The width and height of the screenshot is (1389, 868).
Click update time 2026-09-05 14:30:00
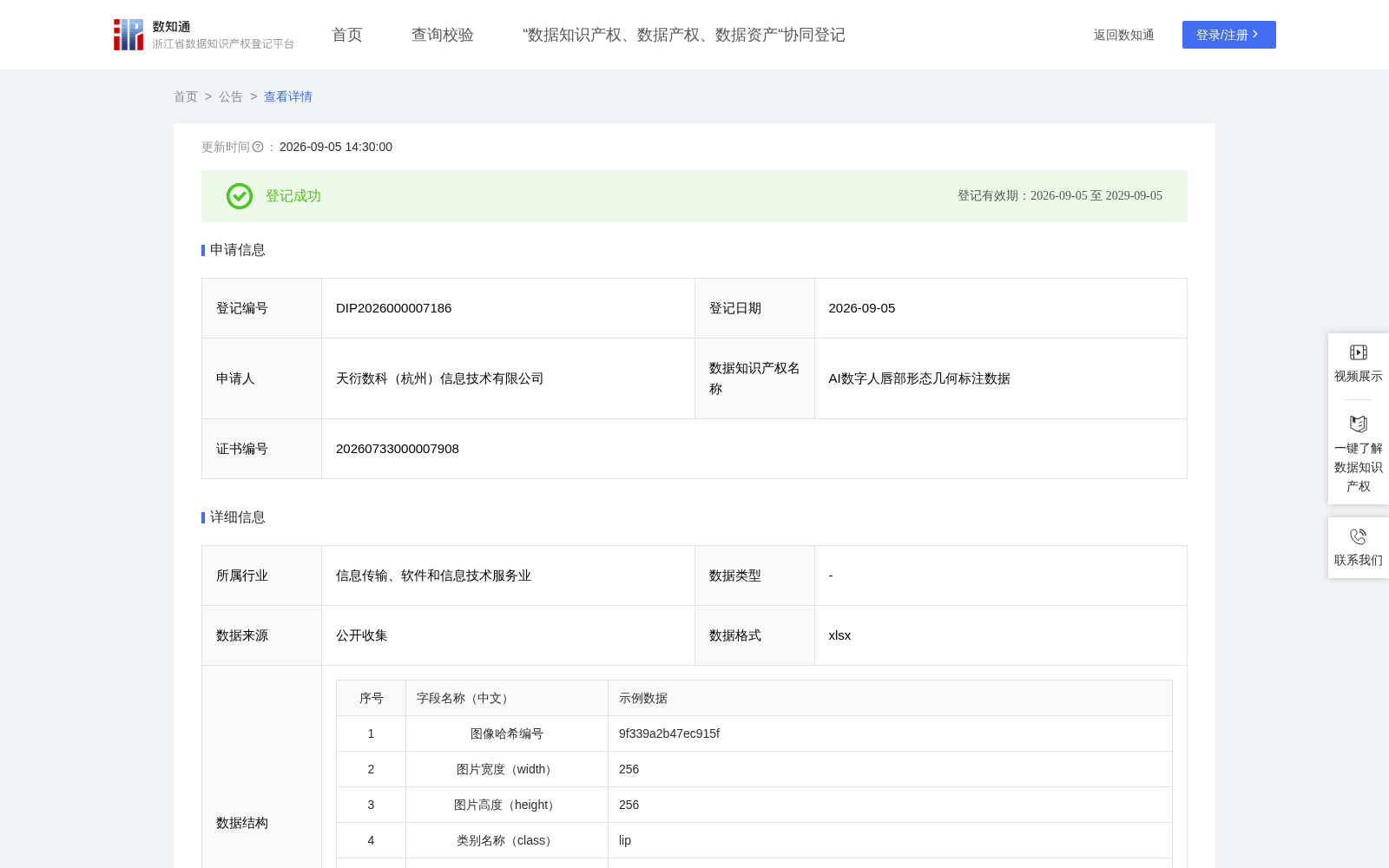[336, 147]
